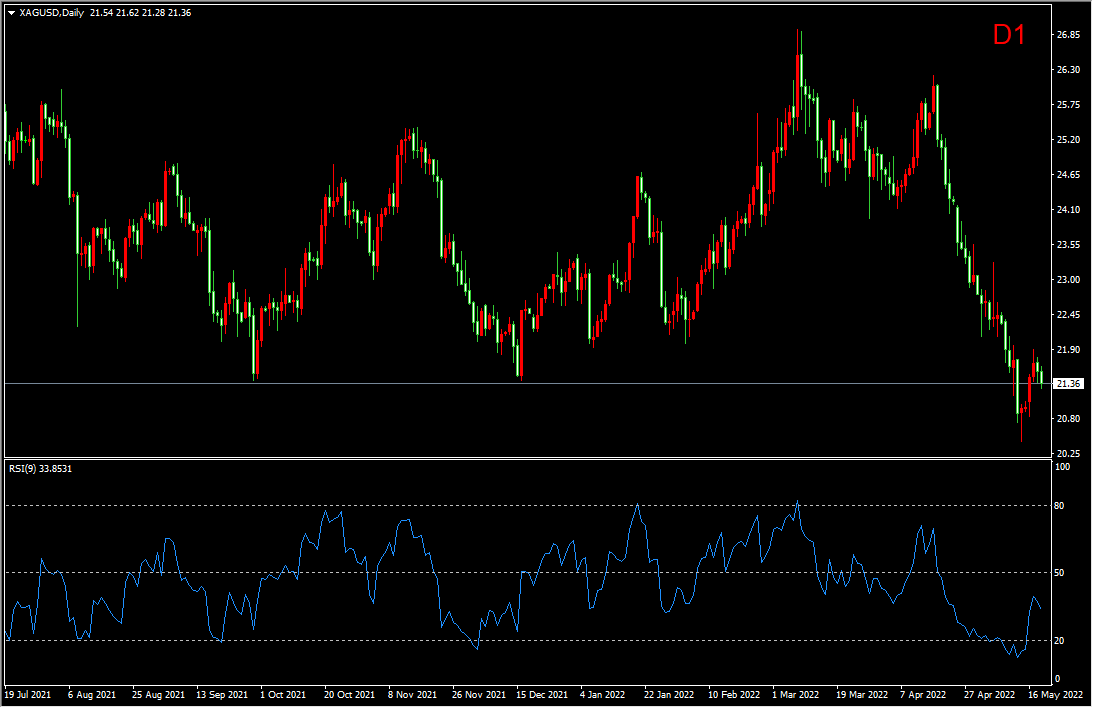The width and height of the screenshot is (1093, 708).
Task: Click the 7 Apr 2022 date label
Action: (x=923, y=695)
